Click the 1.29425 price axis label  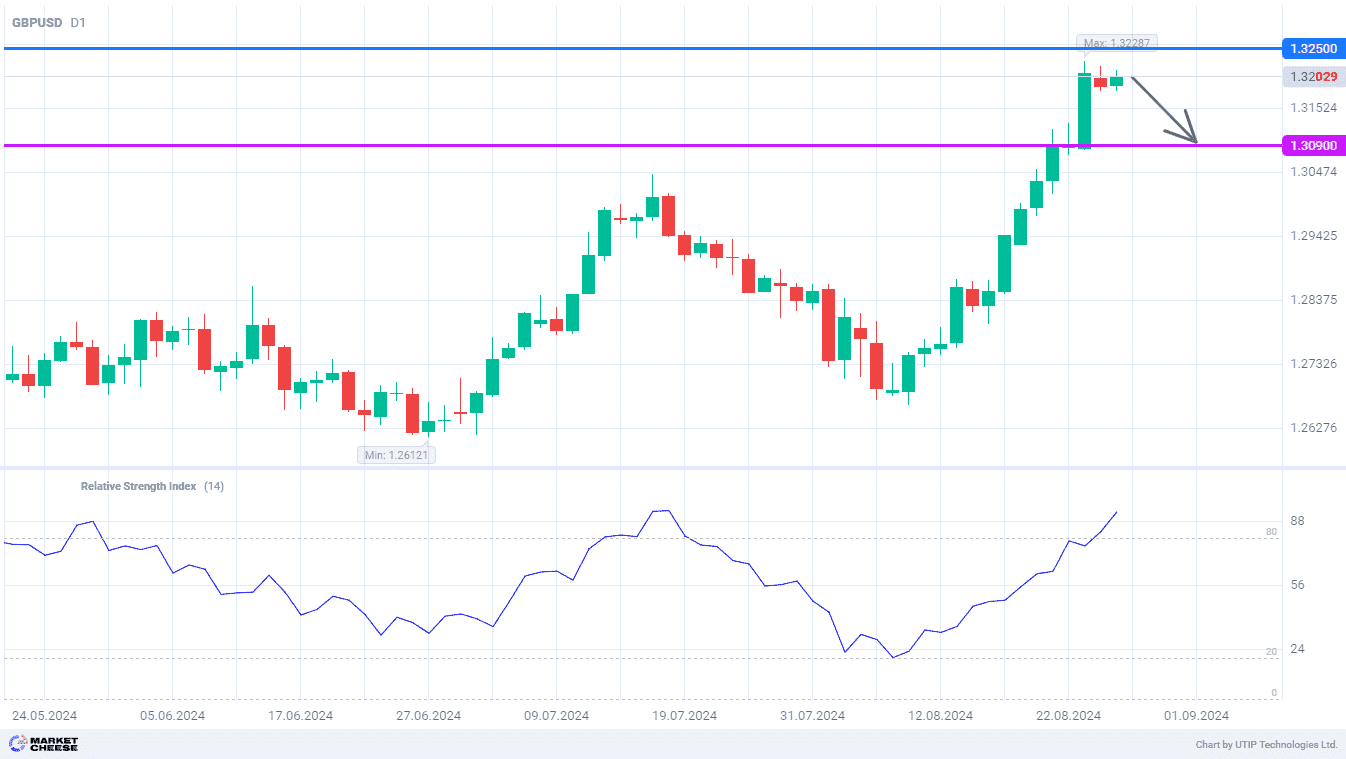pyautogui.click(x=1313, y=237)
